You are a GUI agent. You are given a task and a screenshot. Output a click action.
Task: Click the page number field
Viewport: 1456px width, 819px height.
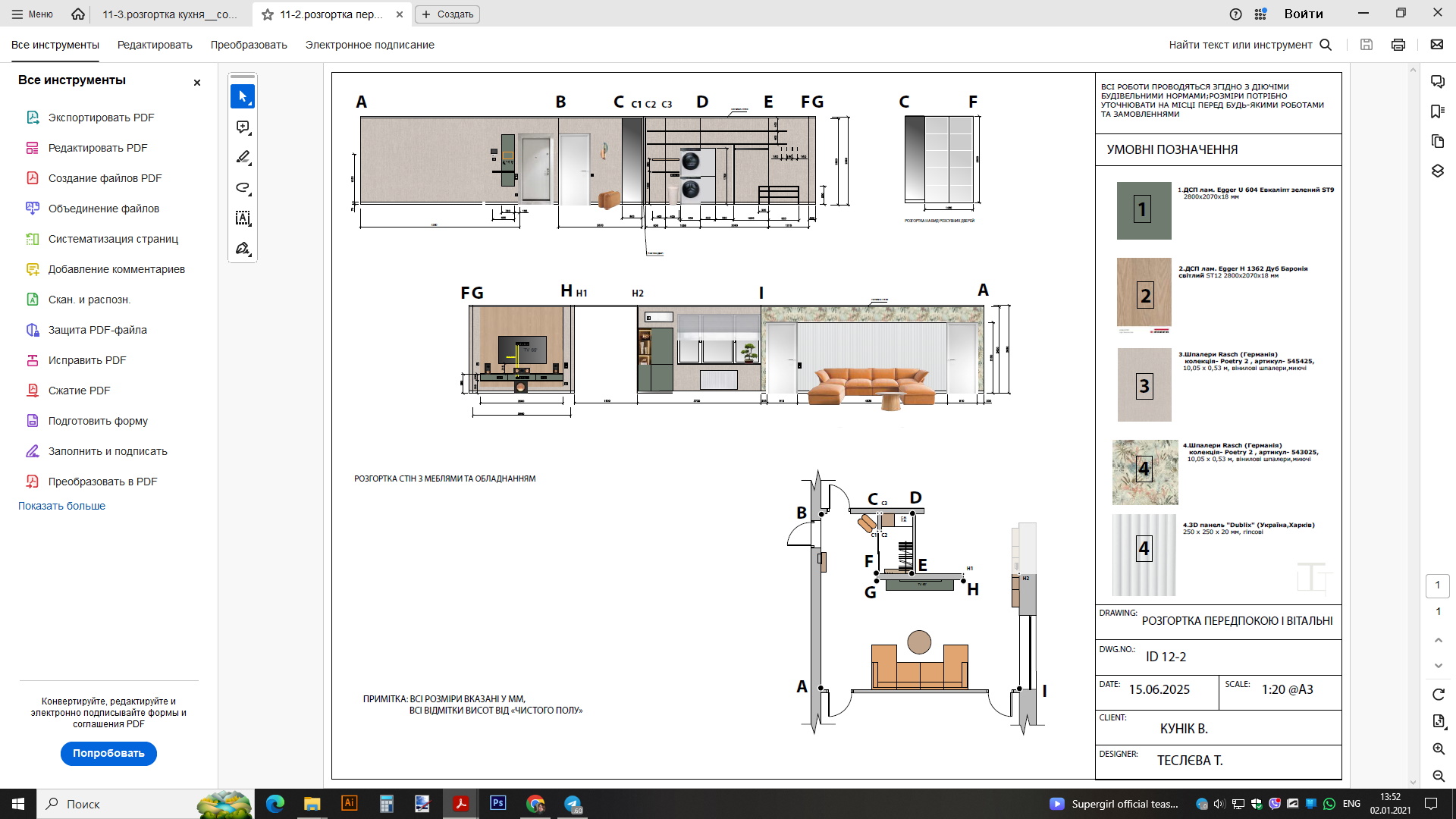(1438, 585)
